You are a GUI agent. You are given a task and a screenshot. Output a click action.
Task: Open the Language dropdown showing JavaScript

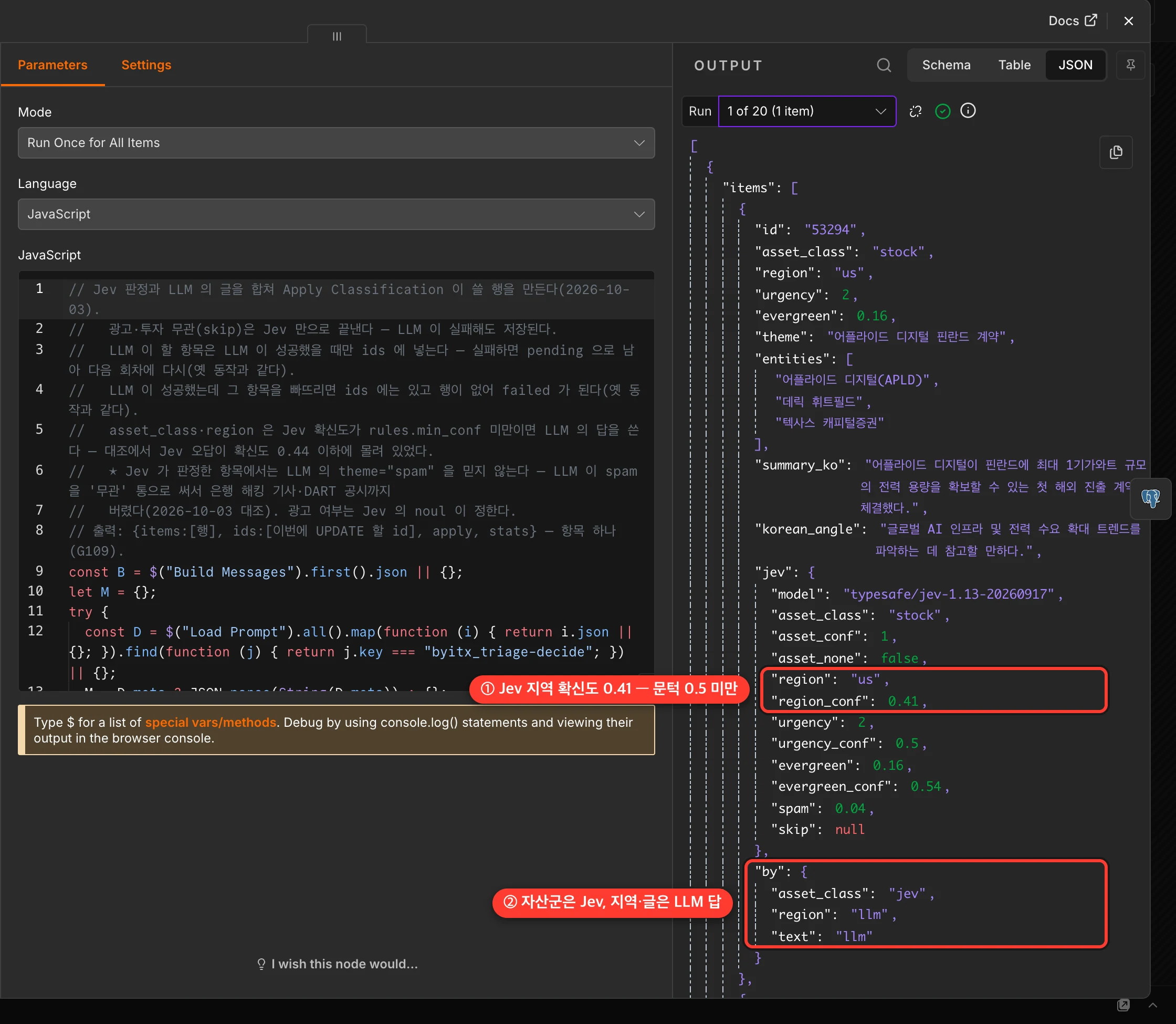coord(336,214)
